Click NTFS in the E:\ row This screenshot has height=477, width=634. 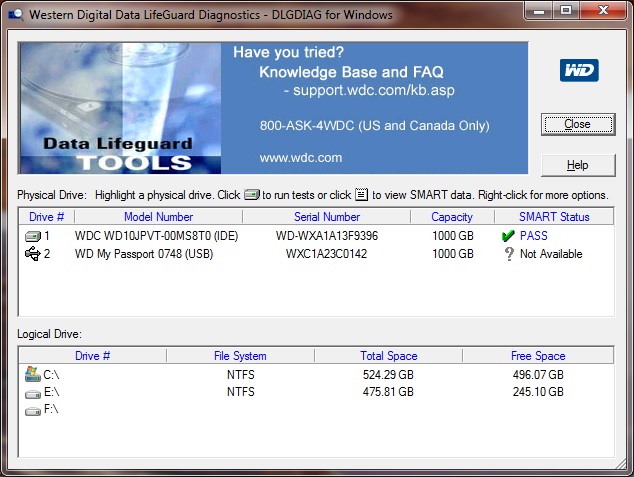point(241,392)
